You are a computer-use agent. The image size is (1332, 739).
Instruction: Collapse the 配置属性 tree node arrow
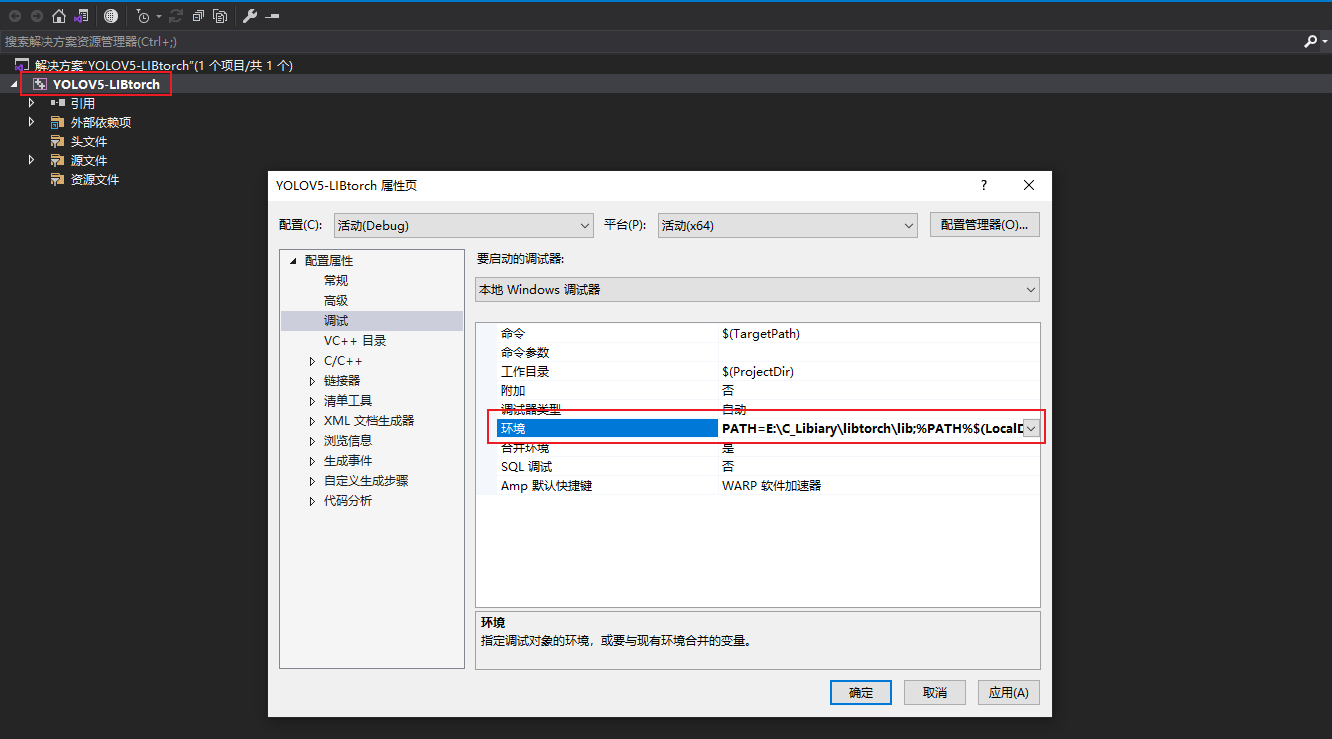tap(293, 261)
